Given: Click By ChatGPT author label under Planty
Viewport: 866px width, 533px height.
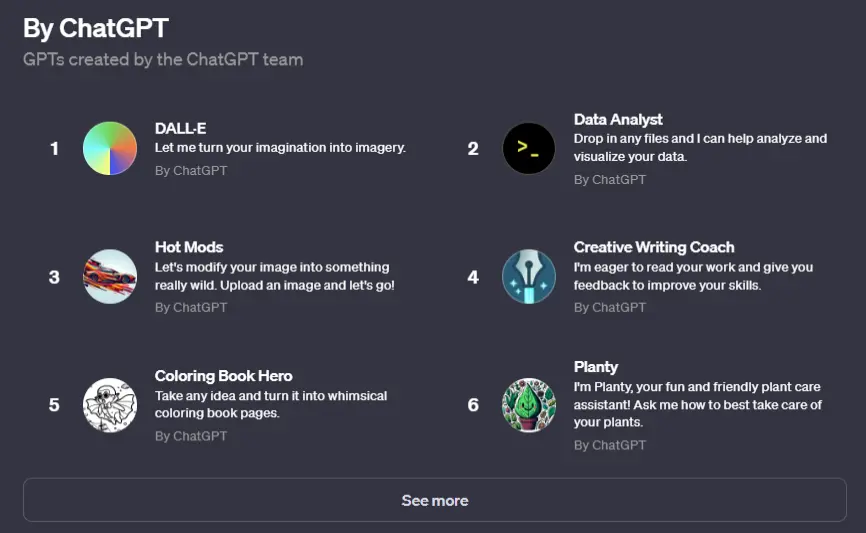Looking at the screenshot, I should pos(610,445).
